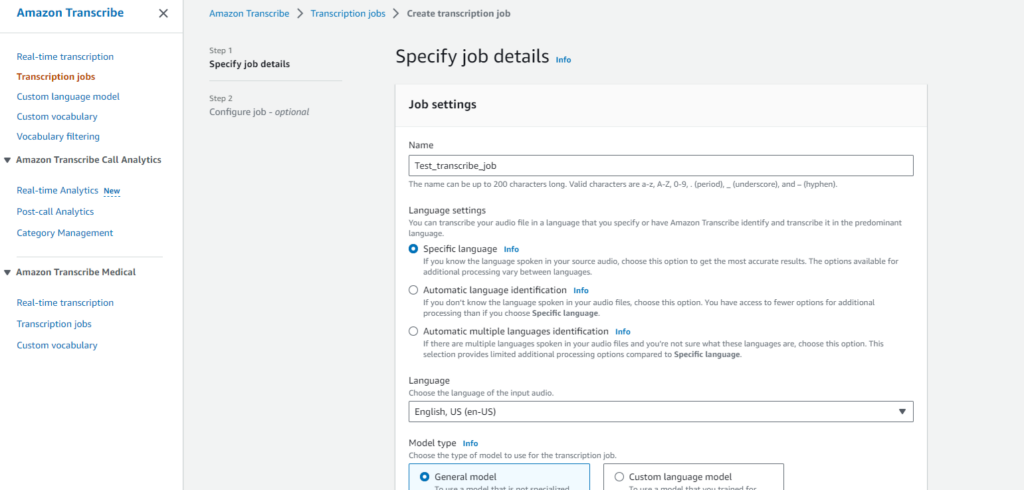1024x490 pixels.
Task: Click Info link beside Specify job details
Action: (x=563, y=59)
